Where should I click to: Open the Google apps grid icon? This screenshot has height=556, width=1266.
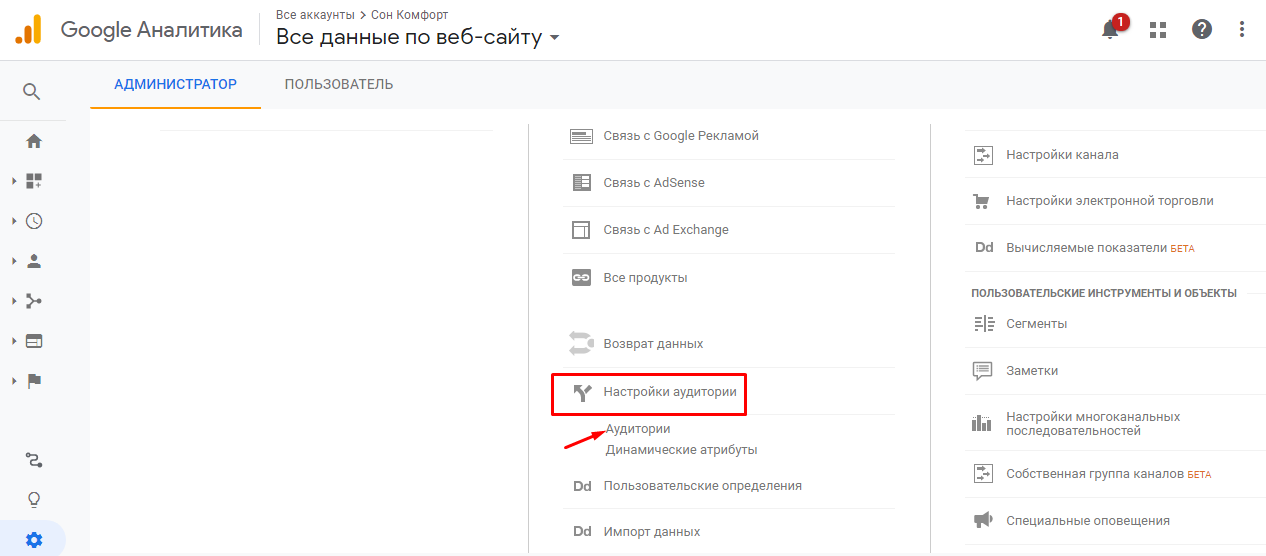pyautogui.click(x=1158, y=29)
